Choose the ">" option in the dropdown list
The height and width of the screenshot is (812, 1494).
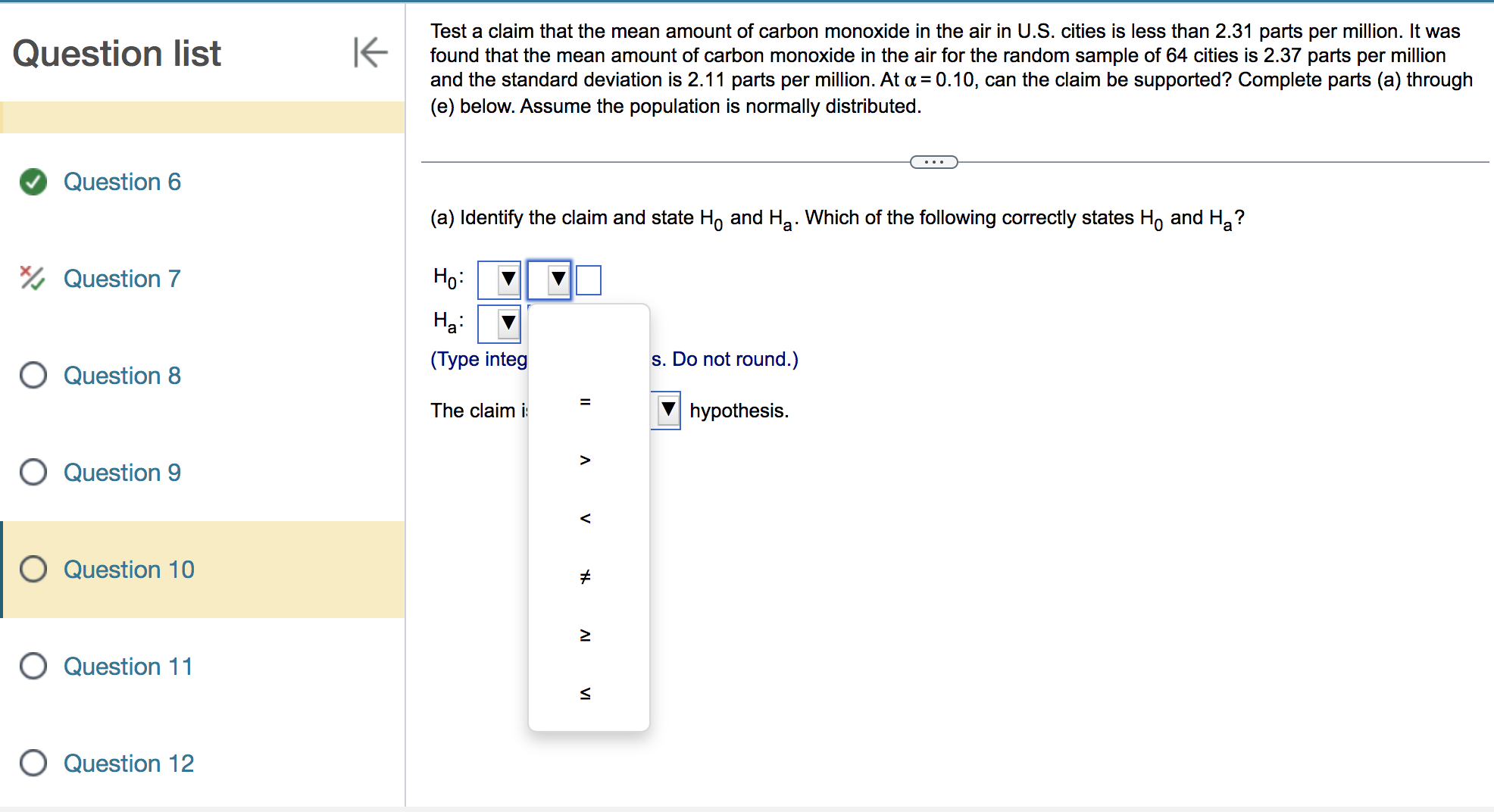coord(584,460)
